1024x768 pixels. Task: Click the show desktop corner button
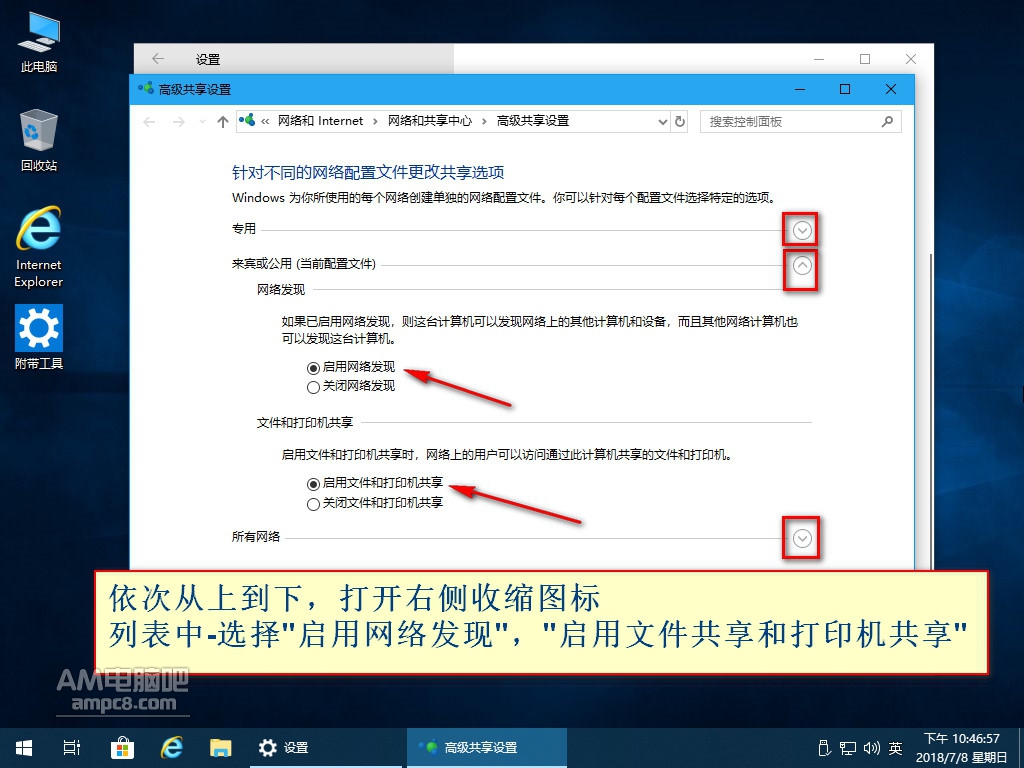pyautogui.click(x=1020, y=748)
